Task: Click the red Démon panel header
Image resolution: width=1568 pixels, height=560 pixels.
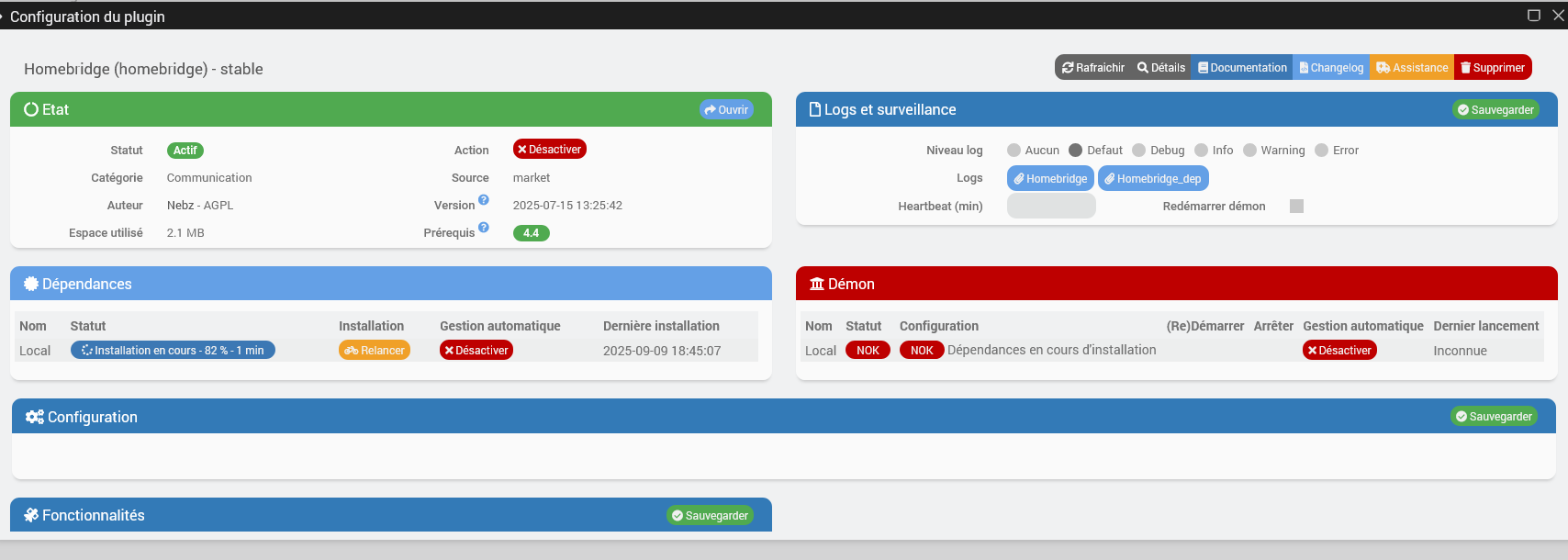Action: 1177,284
